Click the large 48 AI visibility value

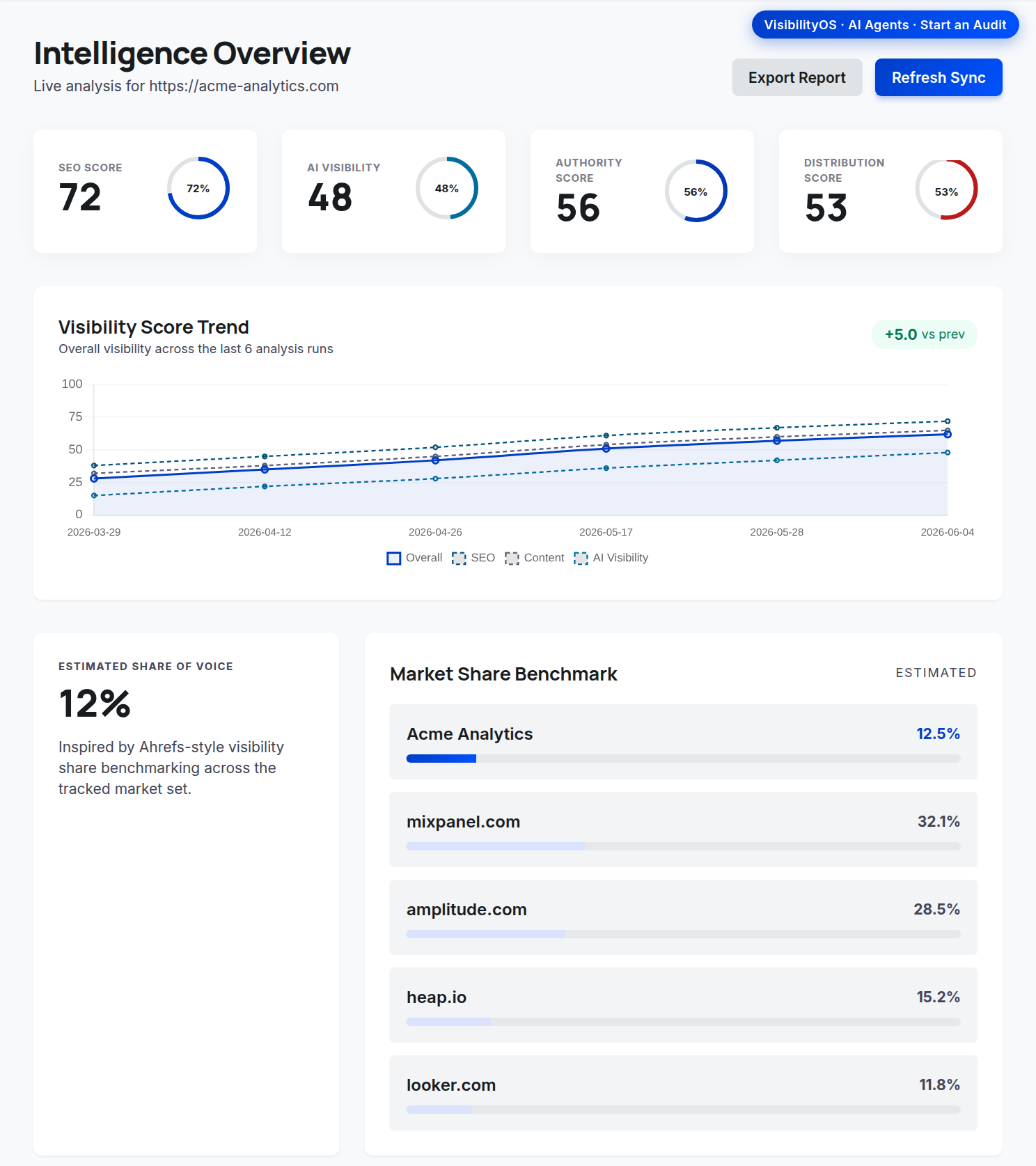tap(330, 197)
